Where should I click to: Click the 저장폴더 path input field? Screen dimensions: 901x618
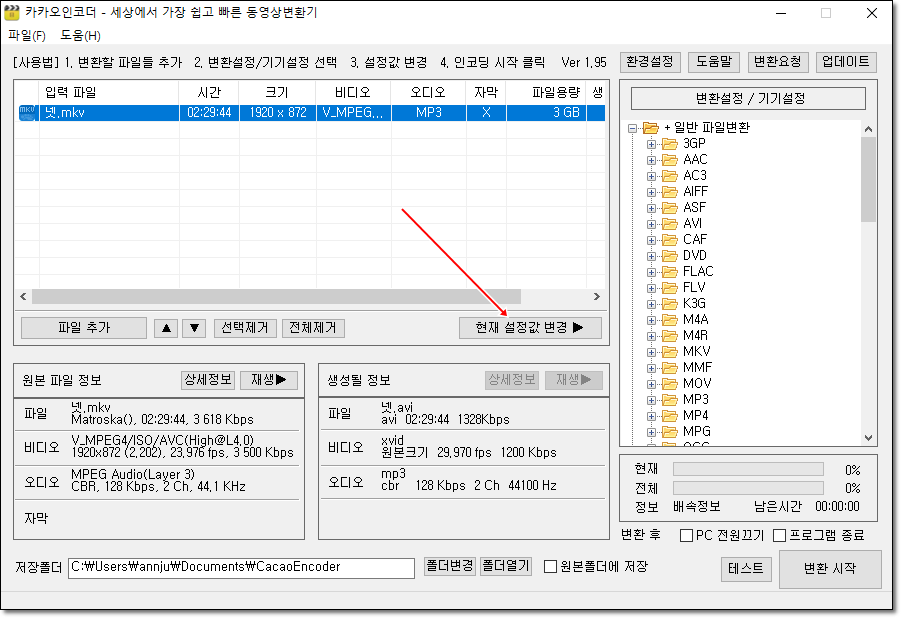point(241,568)
